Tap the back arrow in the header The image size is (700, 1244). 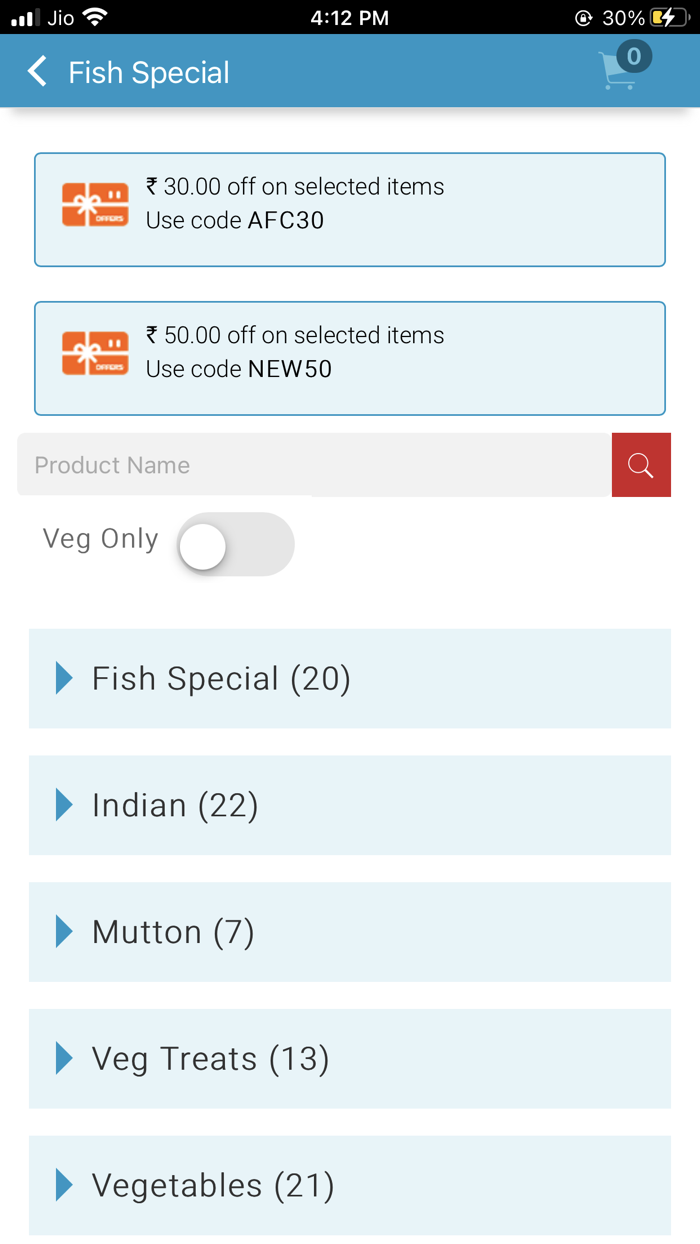(x=36, y=71)
